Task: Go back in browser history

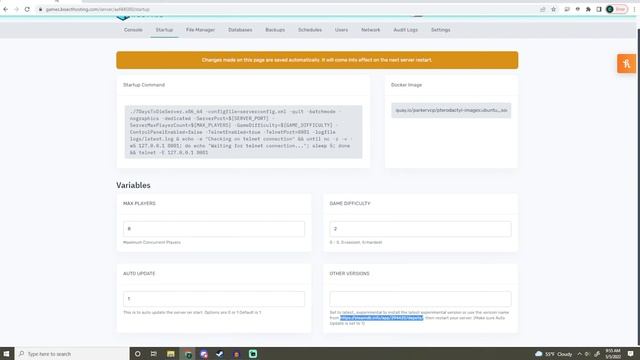Action: 5,9
